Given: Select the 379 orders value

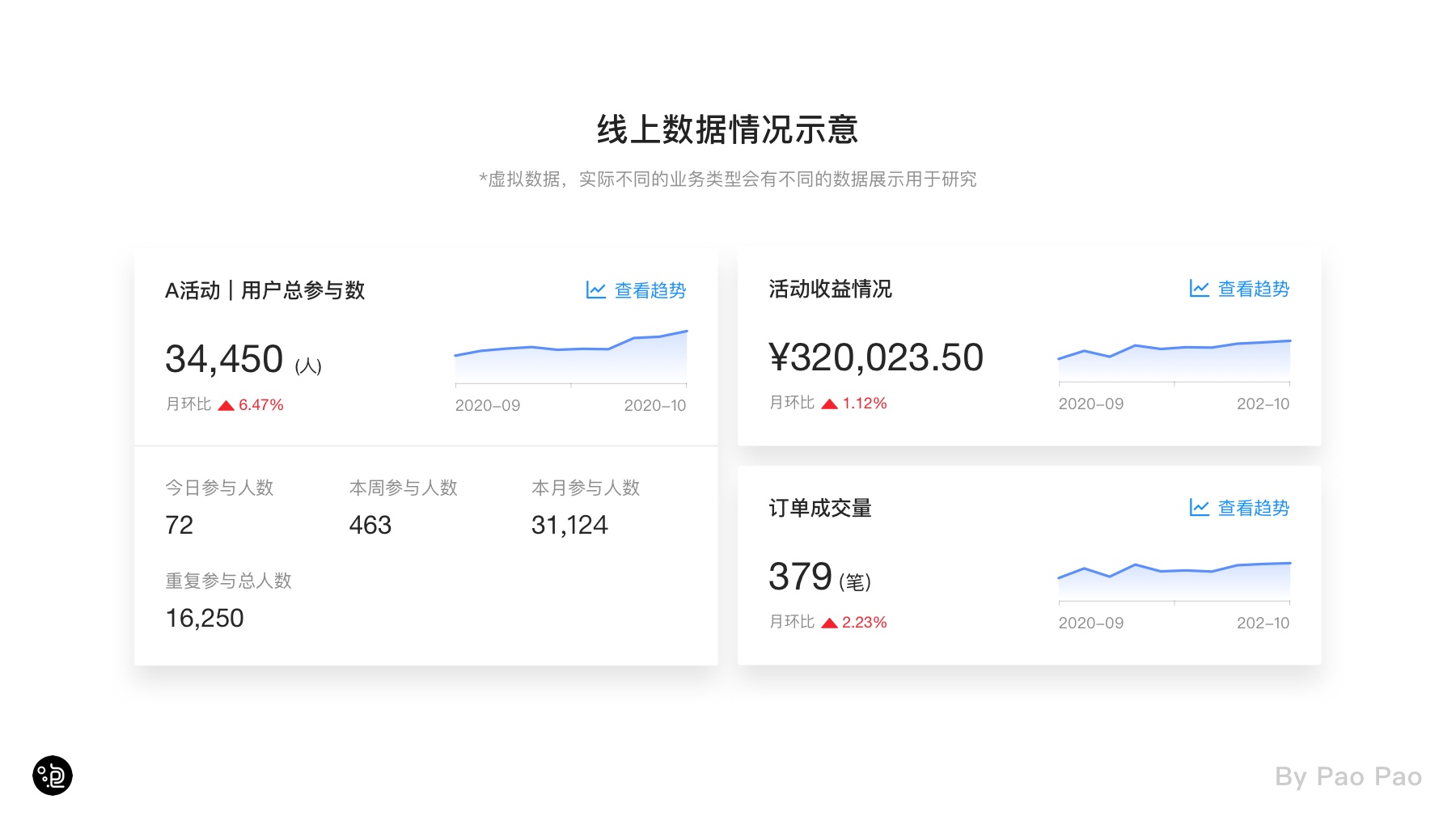Looking at the screenshot, I should 800,577.
